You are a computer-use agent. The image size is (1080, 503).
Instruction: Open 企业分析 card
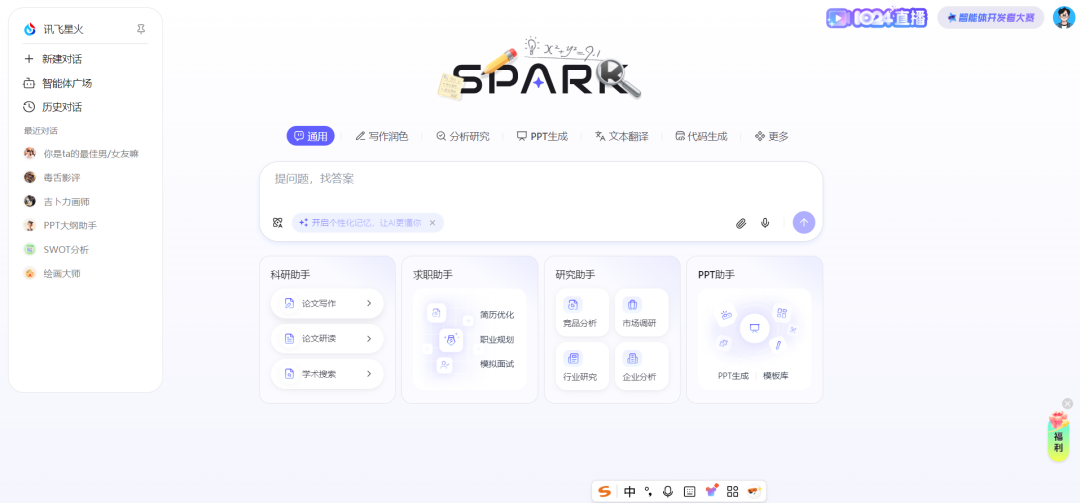pyautogui.click(x=642, y=367)
